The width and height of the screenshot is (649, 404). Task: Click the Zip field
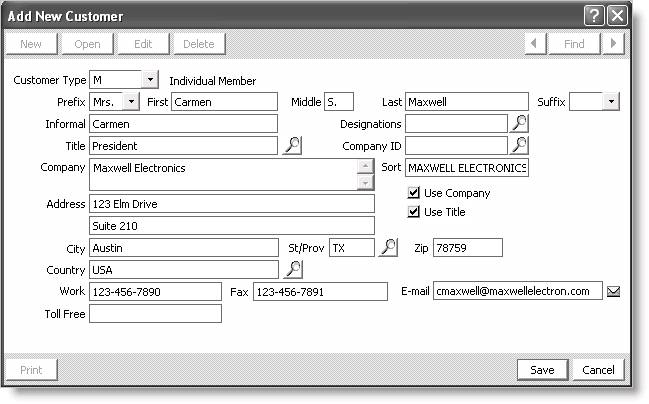pos(468,248)
